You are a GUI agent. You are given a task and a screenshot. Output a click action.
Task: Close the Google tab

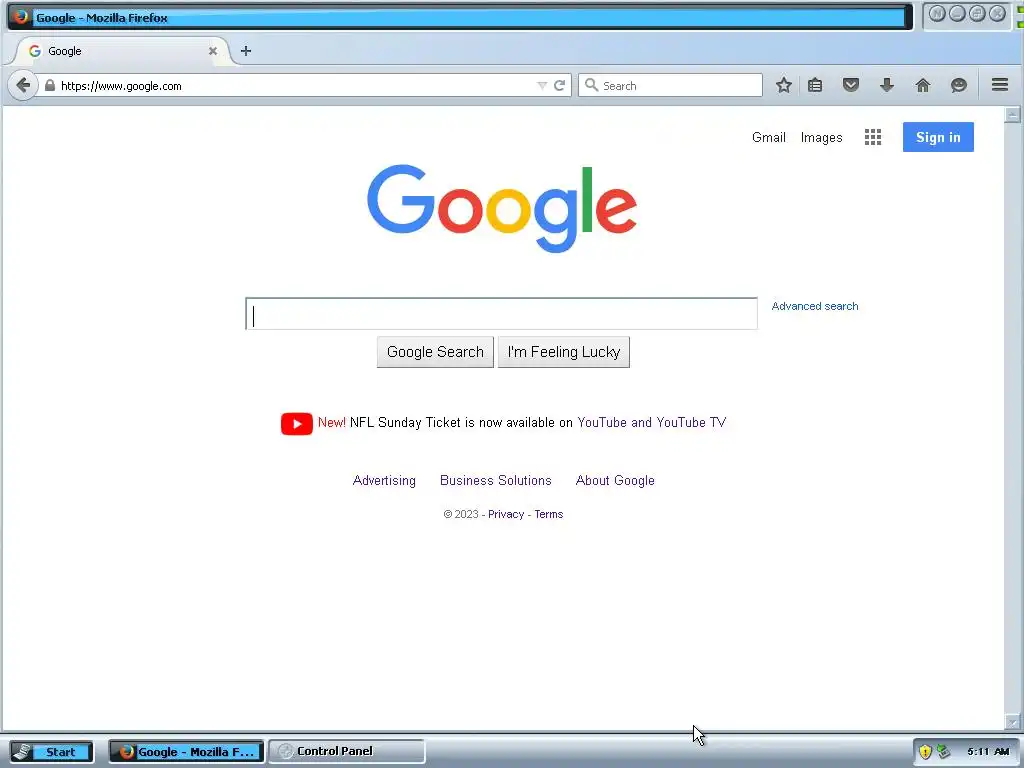(x=212, y=51)
